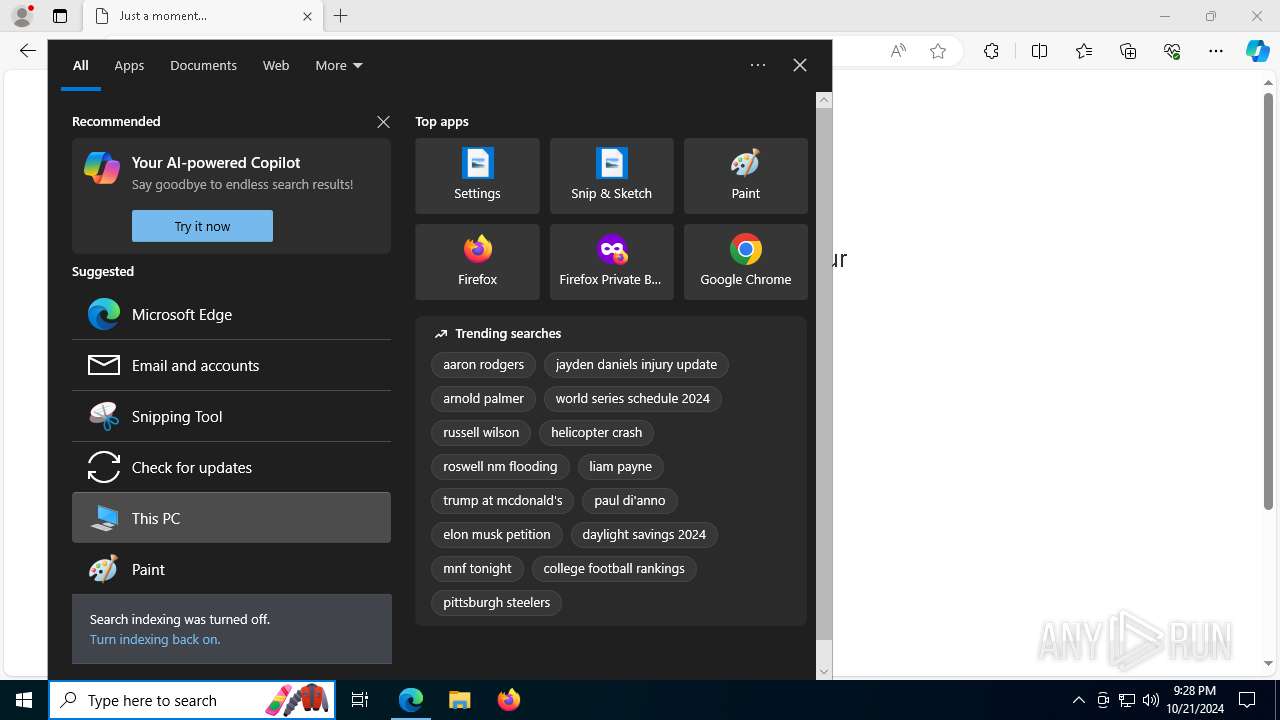Search 'jayden daniels injury update'
1280x720 pixels.
point(636,365)
